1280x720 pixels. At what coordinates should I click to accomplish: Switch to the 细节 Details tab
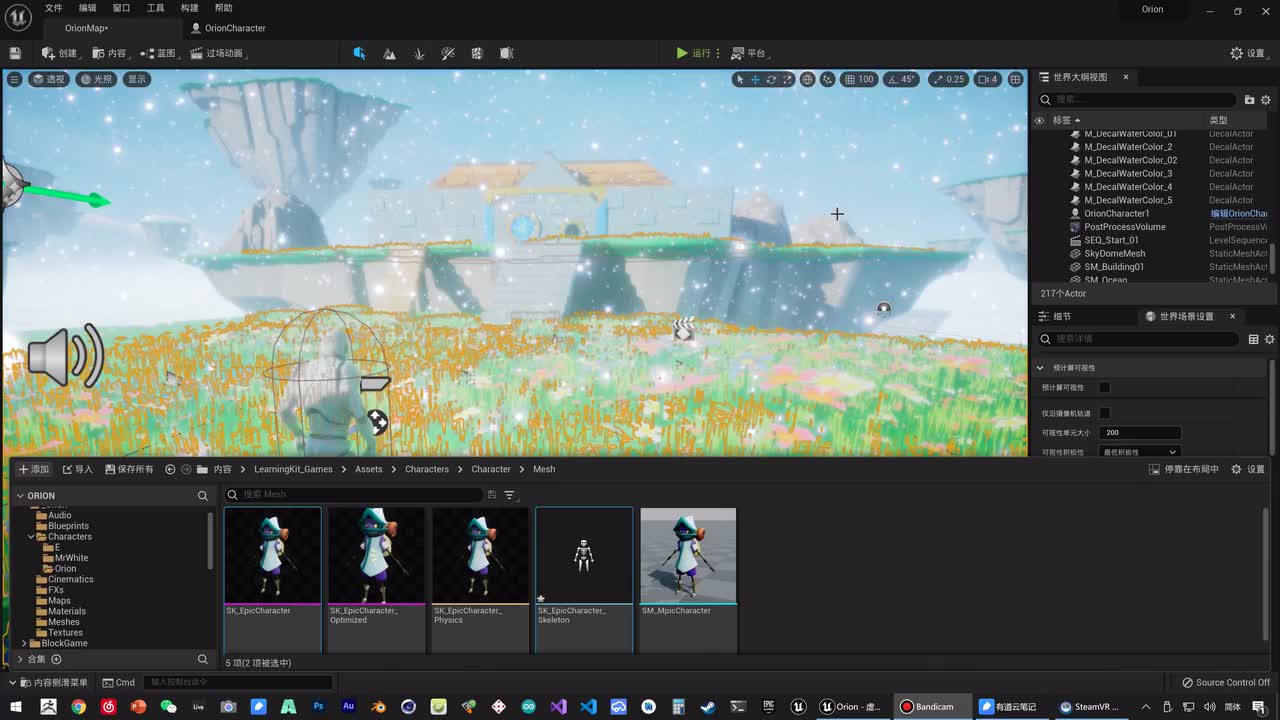coord(1062,316)
